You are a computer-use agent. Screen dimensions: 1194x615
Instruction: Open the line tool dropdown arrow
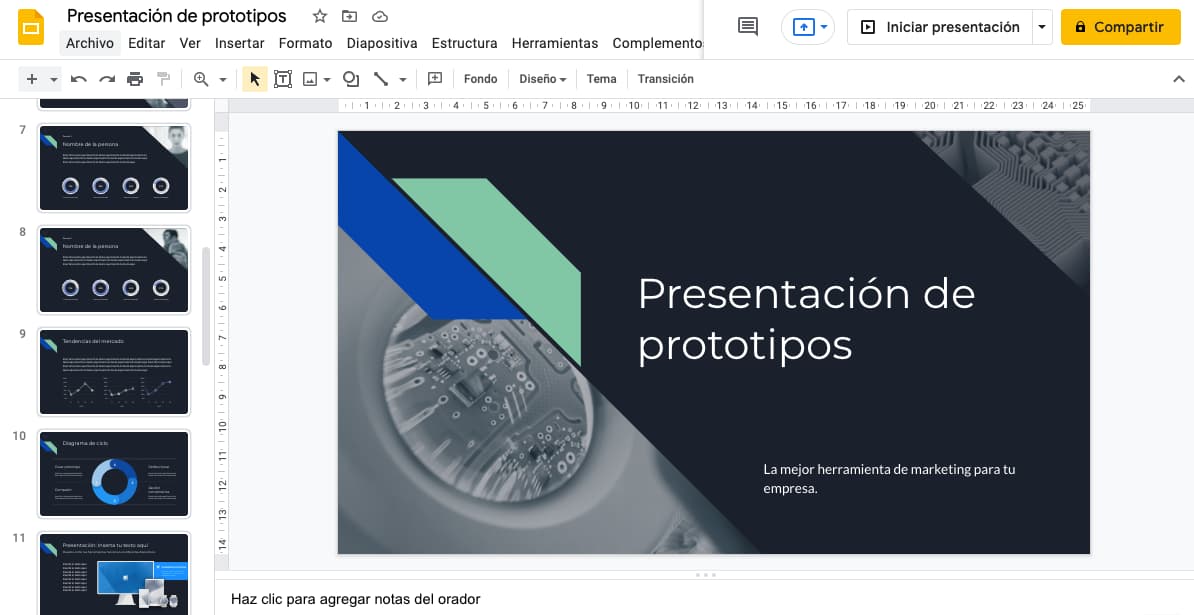404,78
